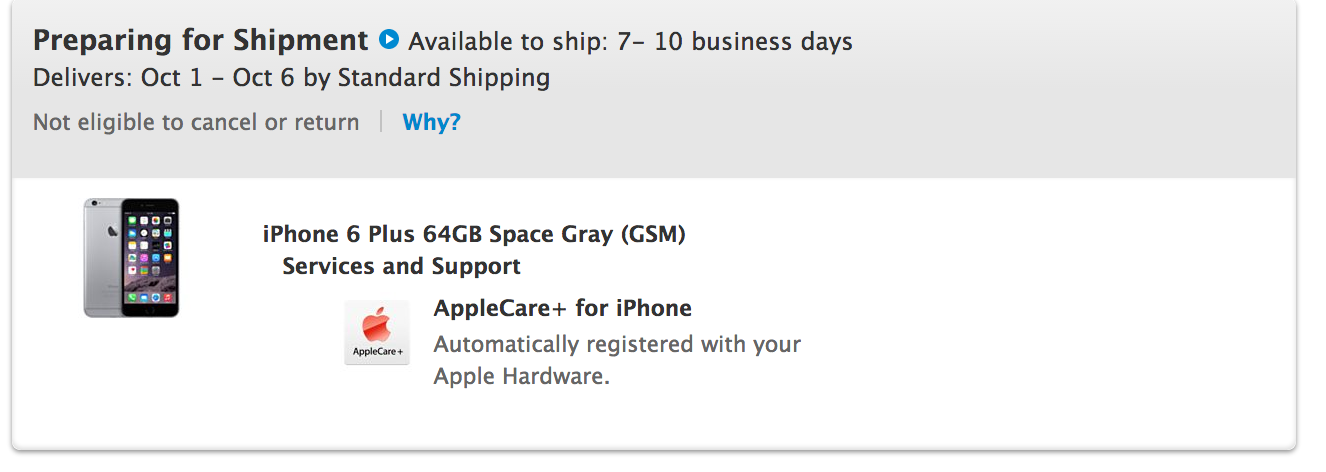Click the front-facing iPhone screen in the product image
The width and height of the screenshot is (1326, 472).
pyautogui.click(x=148, y=257)
